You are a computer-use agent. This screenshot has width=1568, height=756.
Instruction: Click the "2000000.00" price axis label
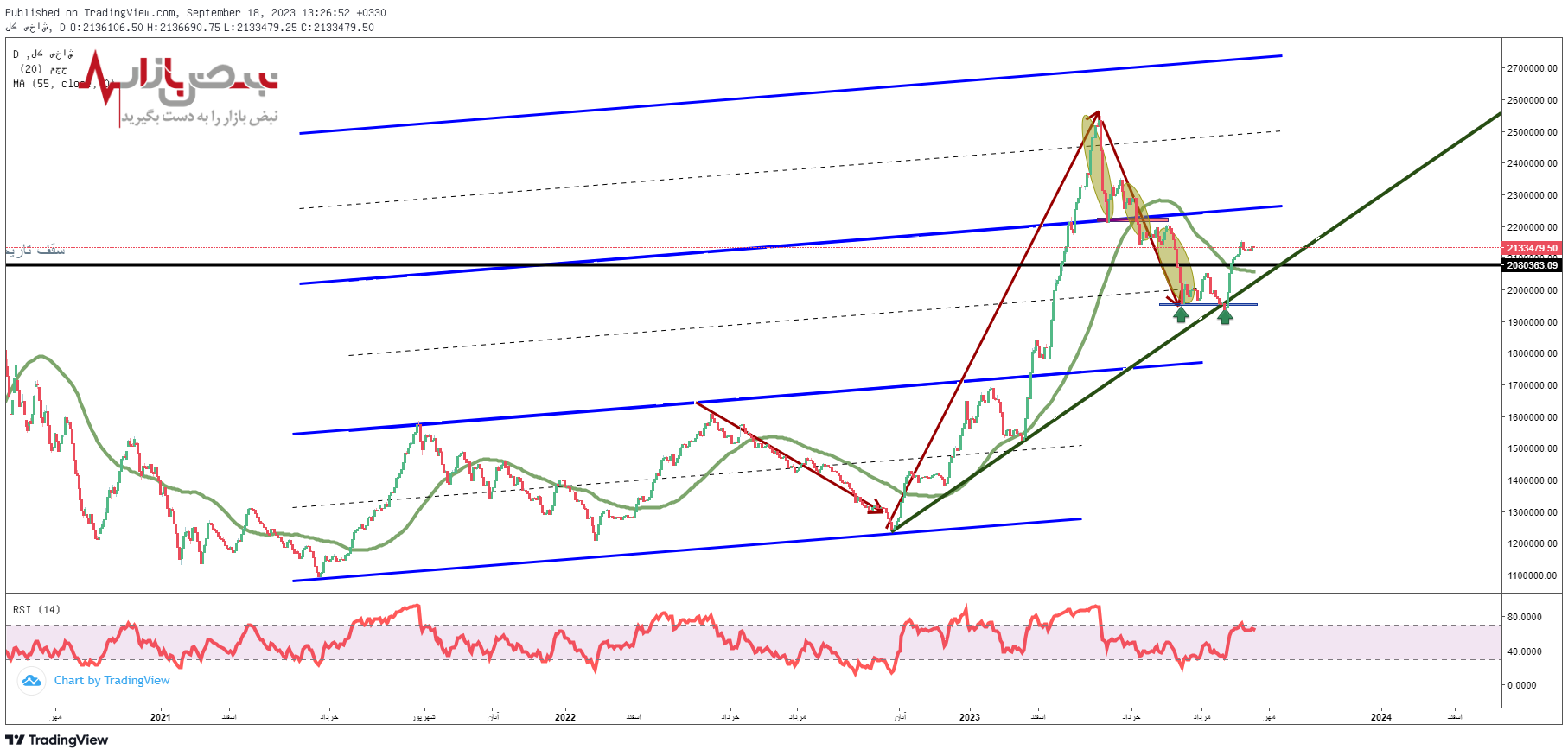[1532, 290]
